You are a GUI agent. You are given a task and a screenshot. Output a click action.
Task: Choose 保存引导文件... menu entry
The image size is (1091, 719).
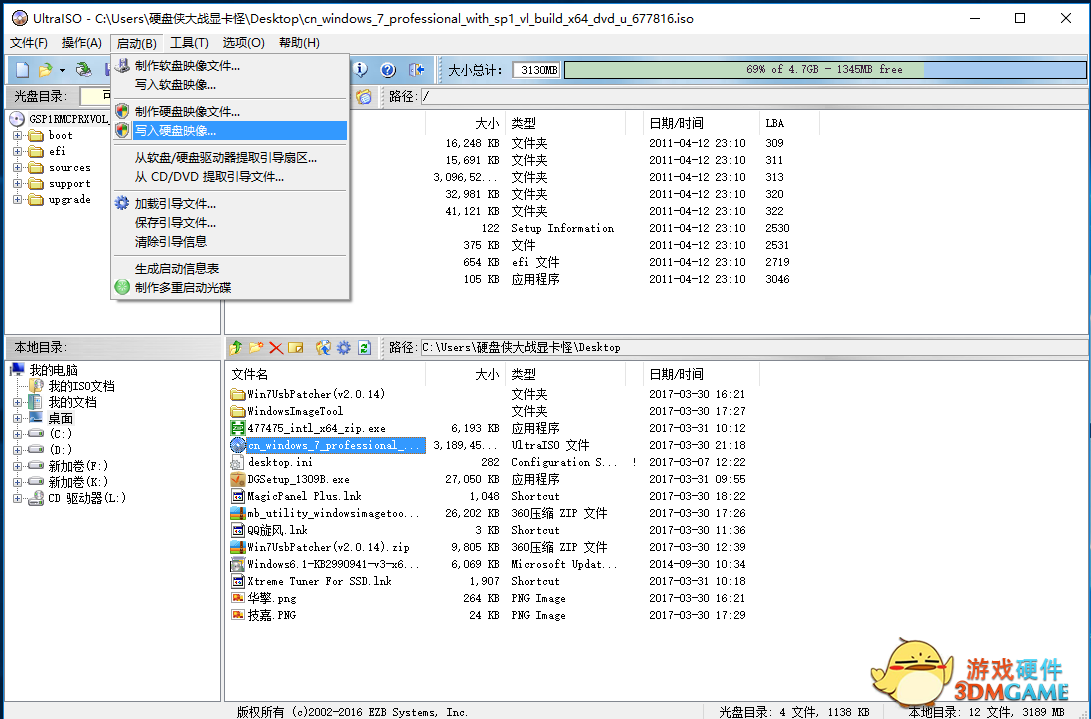(230, 223)
